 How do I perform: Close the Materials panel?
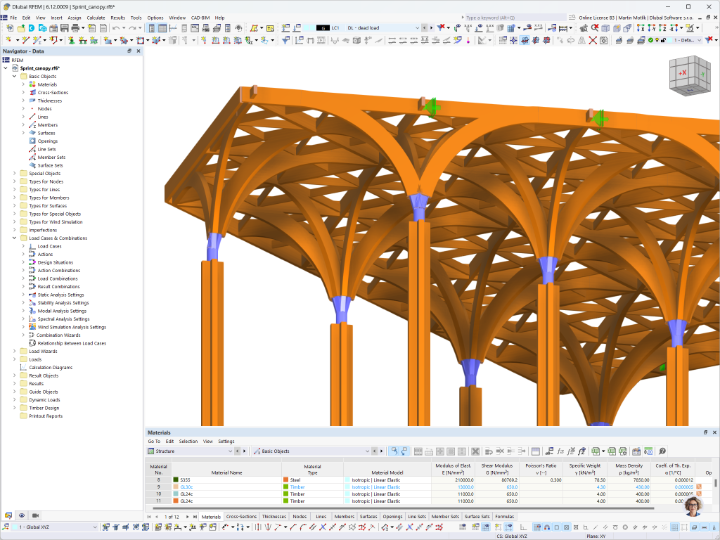714,432
